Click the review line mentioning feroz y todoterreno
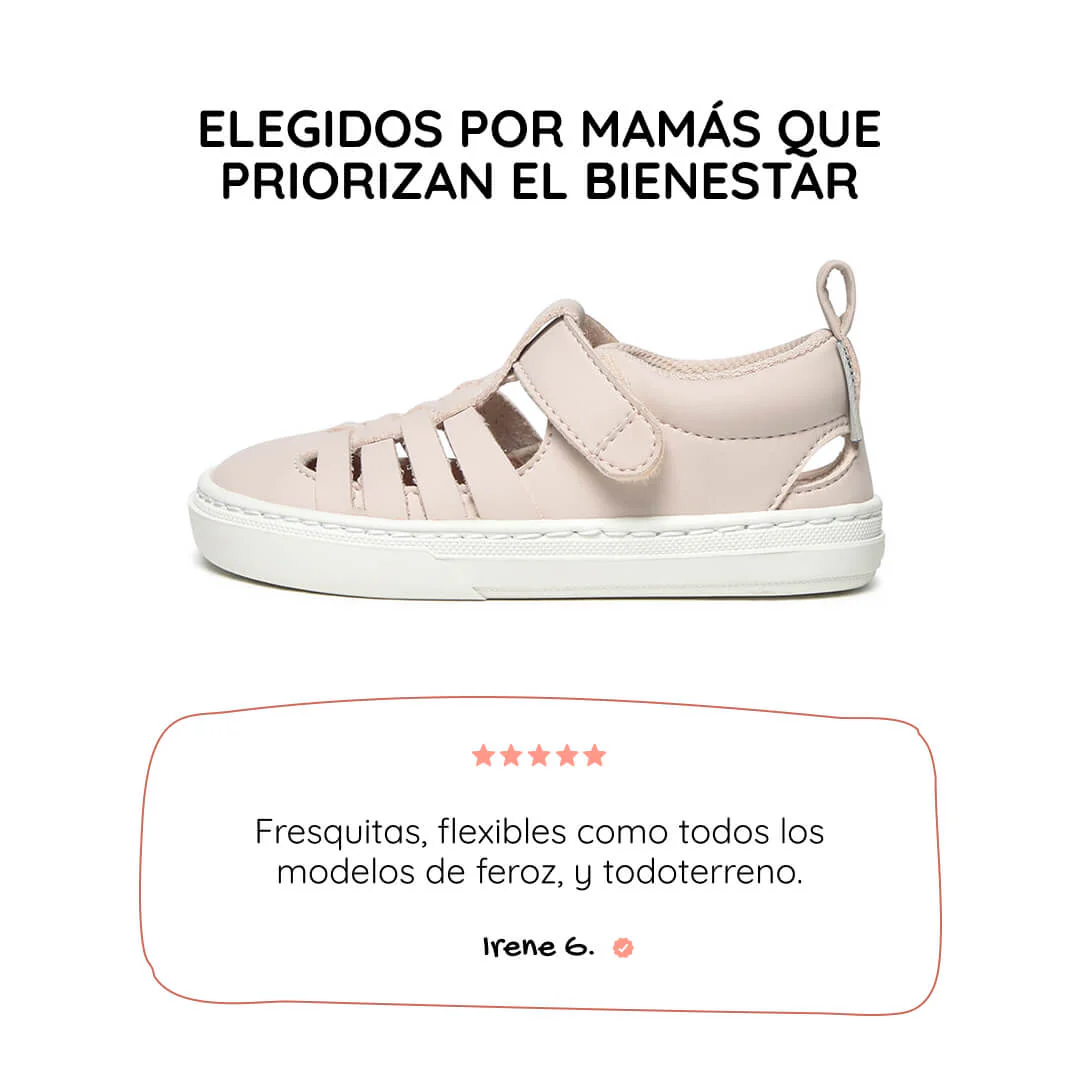The height and width of the screenshot is (1080, 1080). pos(539,872)
